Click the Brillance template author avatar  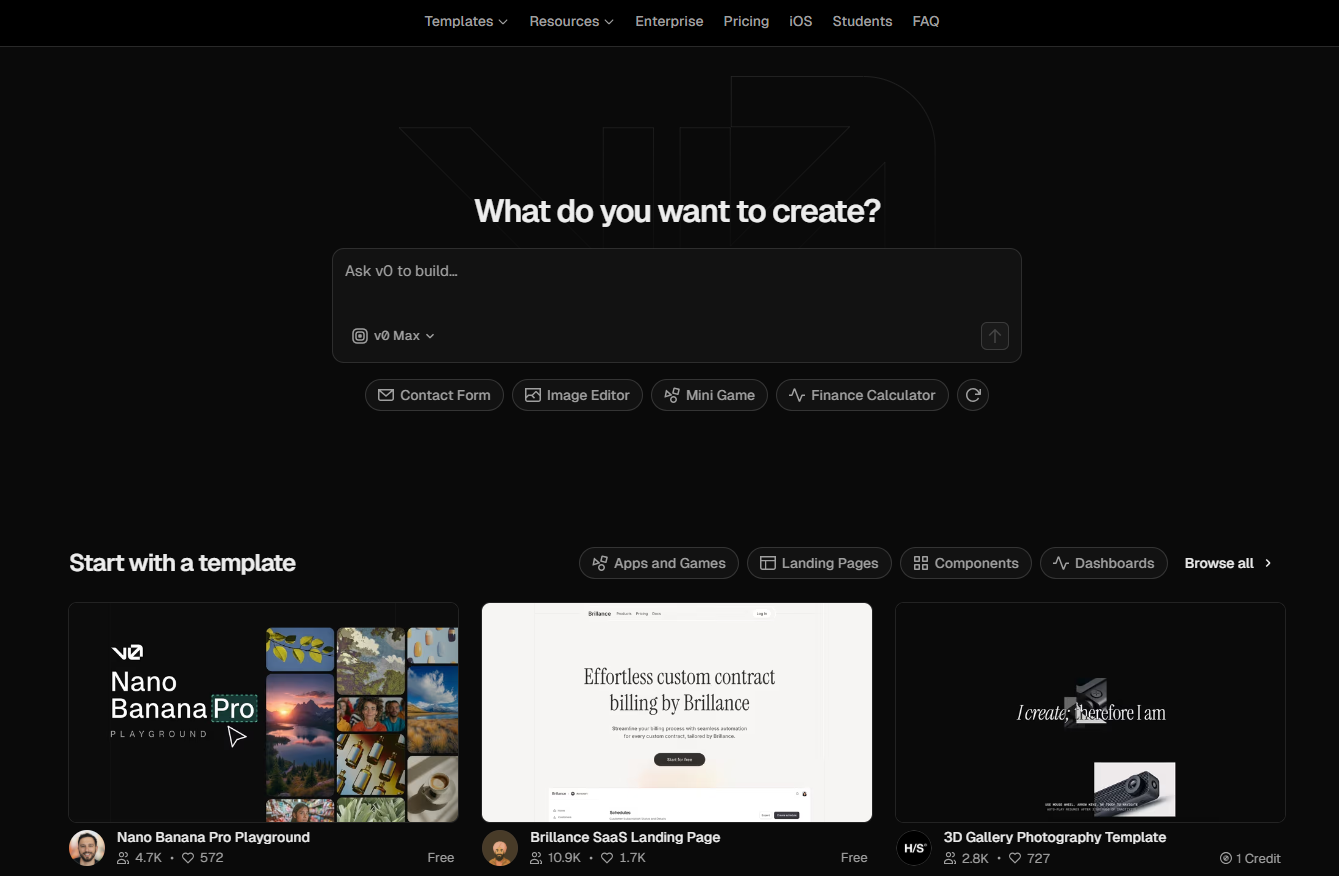click(500, 848)
